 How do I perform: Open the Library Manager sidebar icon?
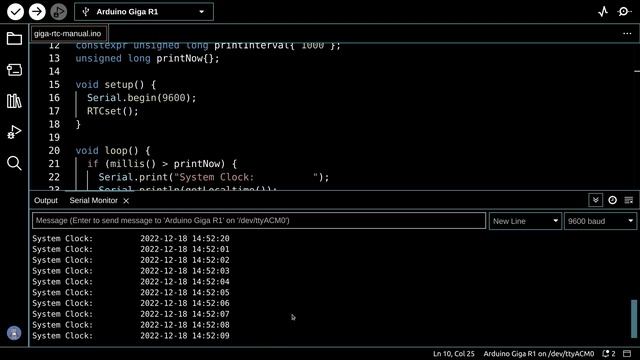(14, 101)
